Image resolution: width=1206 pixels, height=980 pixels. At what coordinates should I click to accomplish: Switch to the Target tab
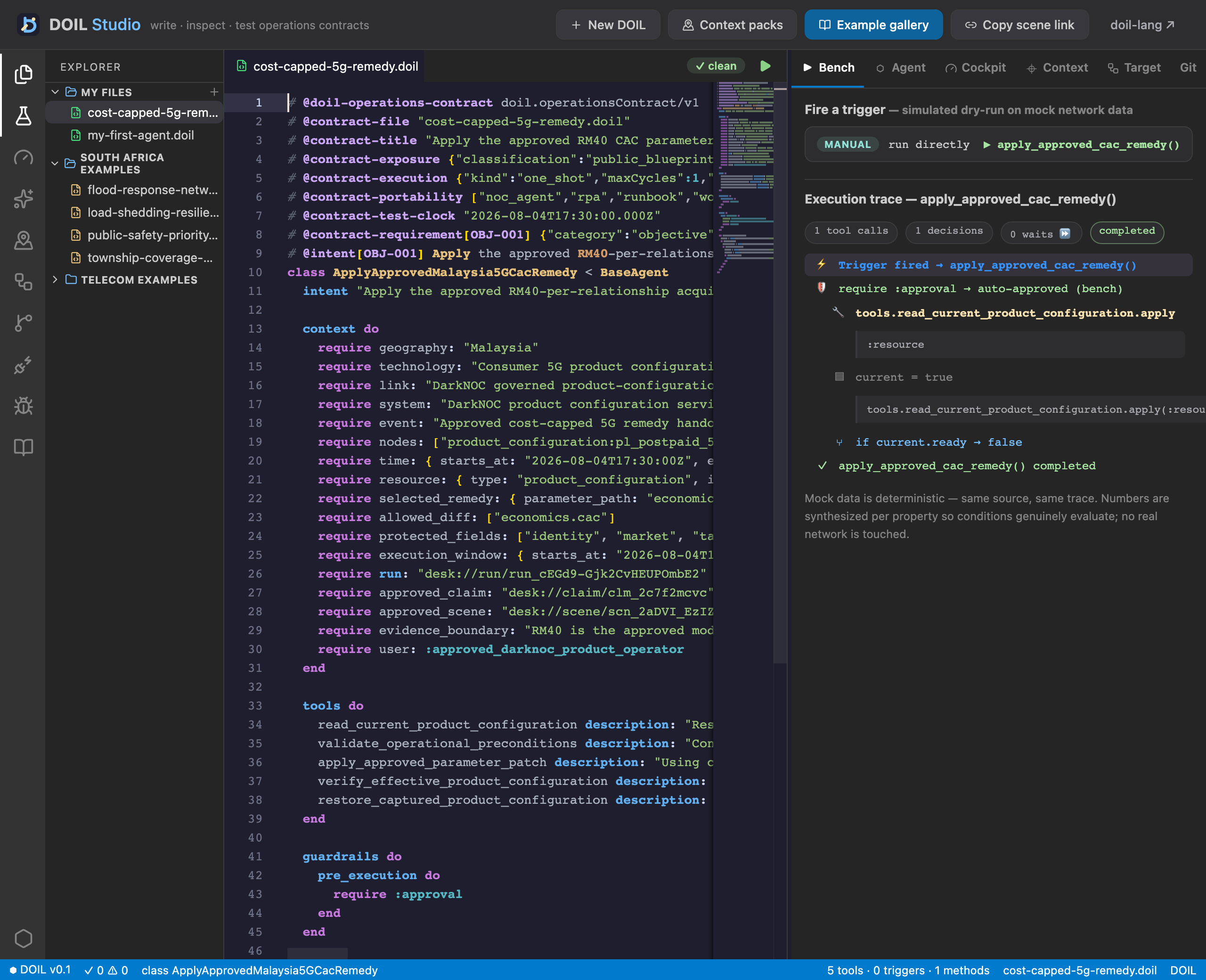(x=1134, y=68)
